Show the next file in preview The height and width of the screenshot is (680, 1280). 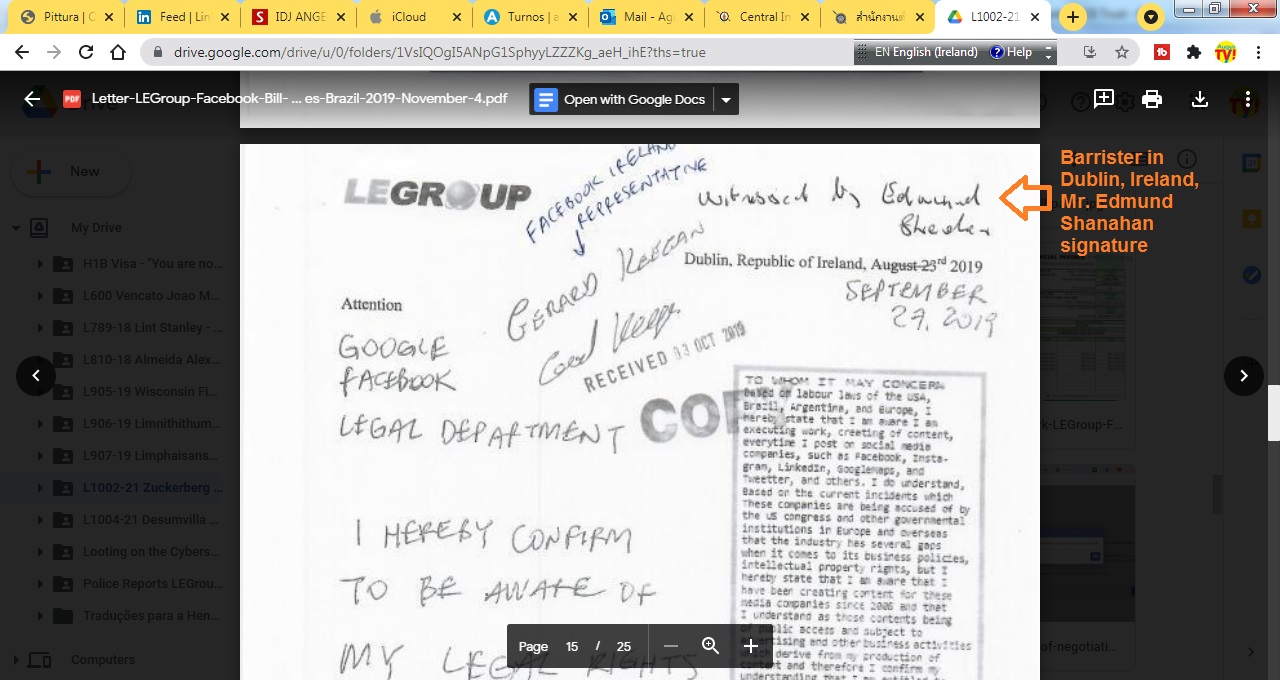1243,376
